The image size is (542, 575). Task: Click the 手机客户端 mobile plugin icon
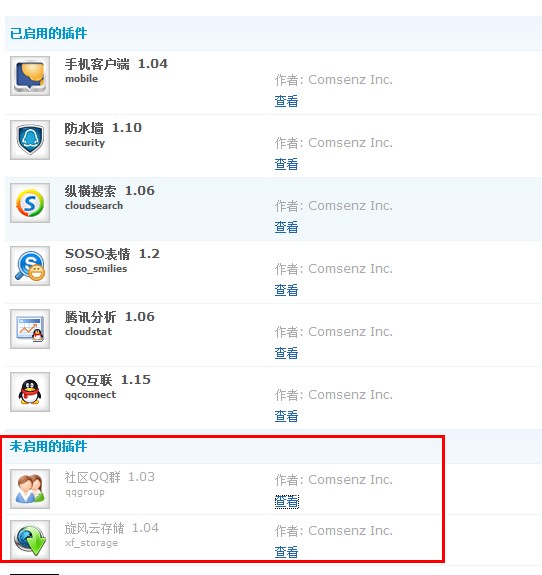tap(30, 76)
